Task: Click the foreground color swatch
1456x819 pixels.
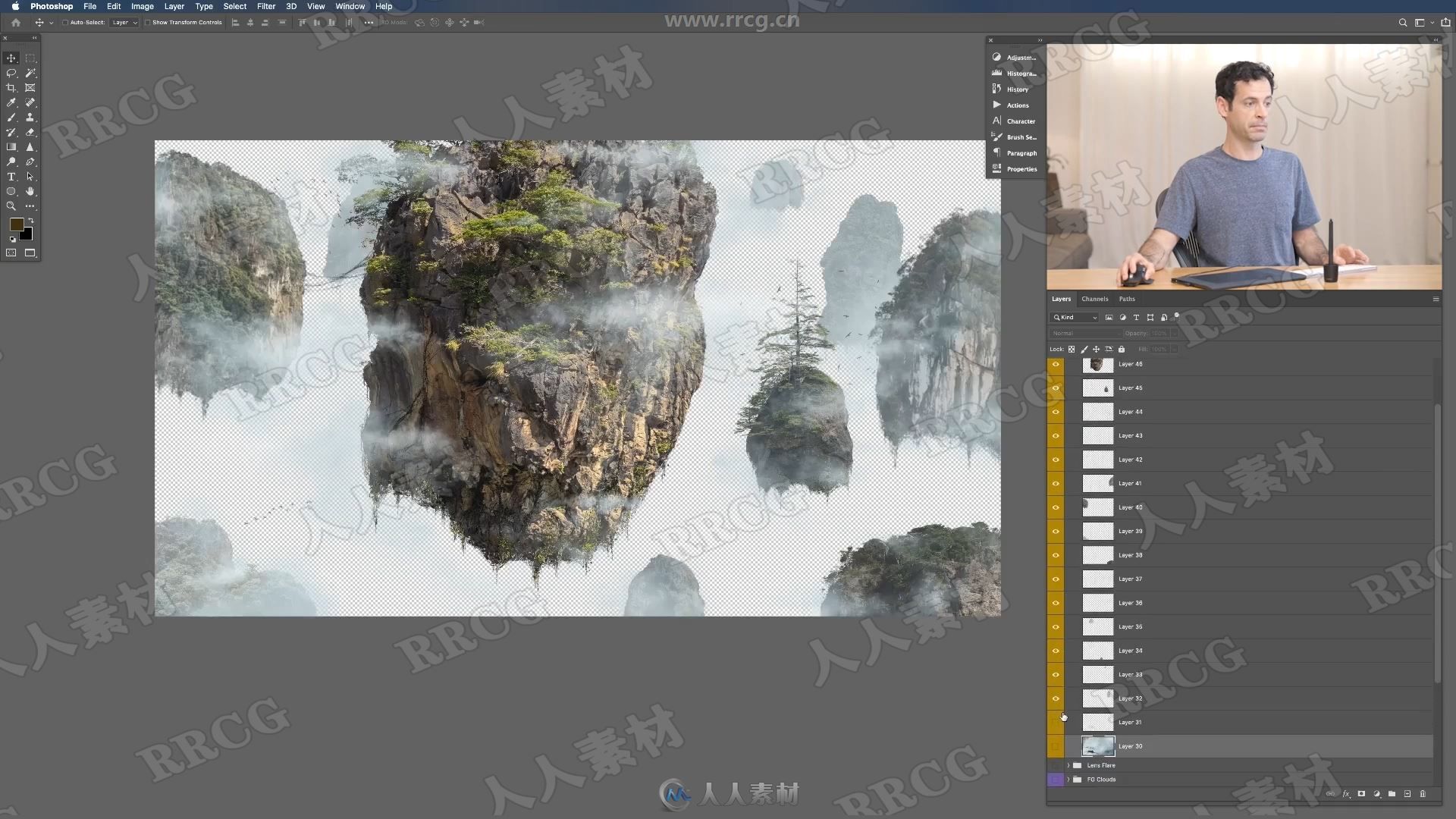Action: [15, 224]
